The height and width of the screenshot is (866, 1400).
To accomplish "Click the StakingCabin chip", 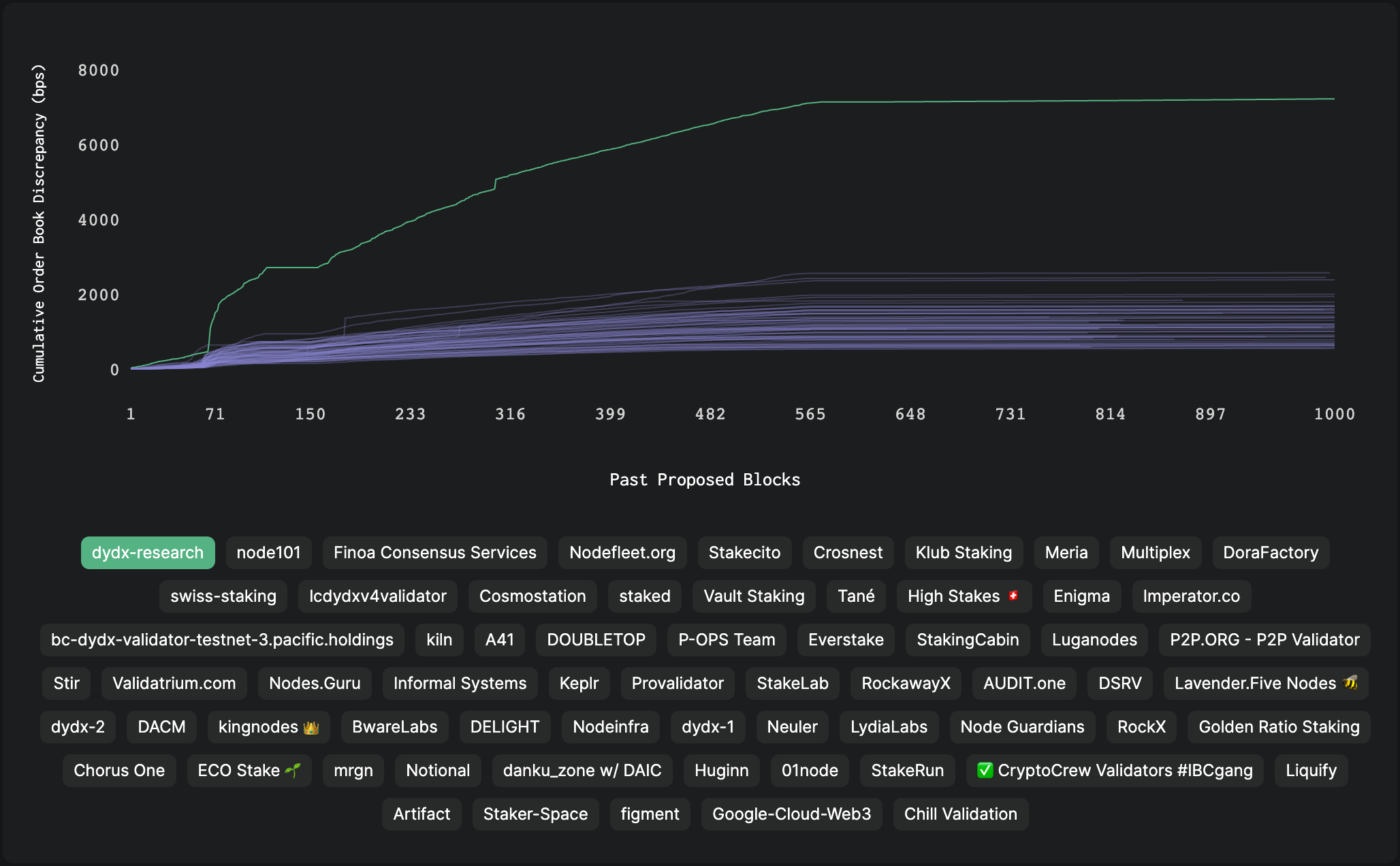I will click(x=968, y=639).
